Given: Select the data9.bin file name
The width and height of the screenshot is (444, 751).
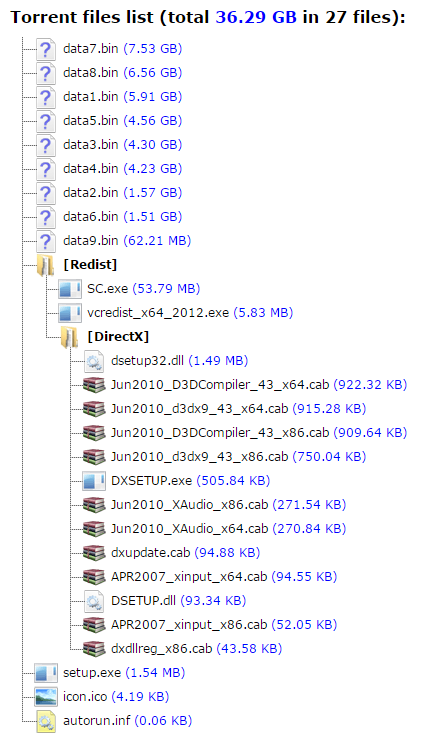Looking at the screenshot, I should [x=91, y=240].
